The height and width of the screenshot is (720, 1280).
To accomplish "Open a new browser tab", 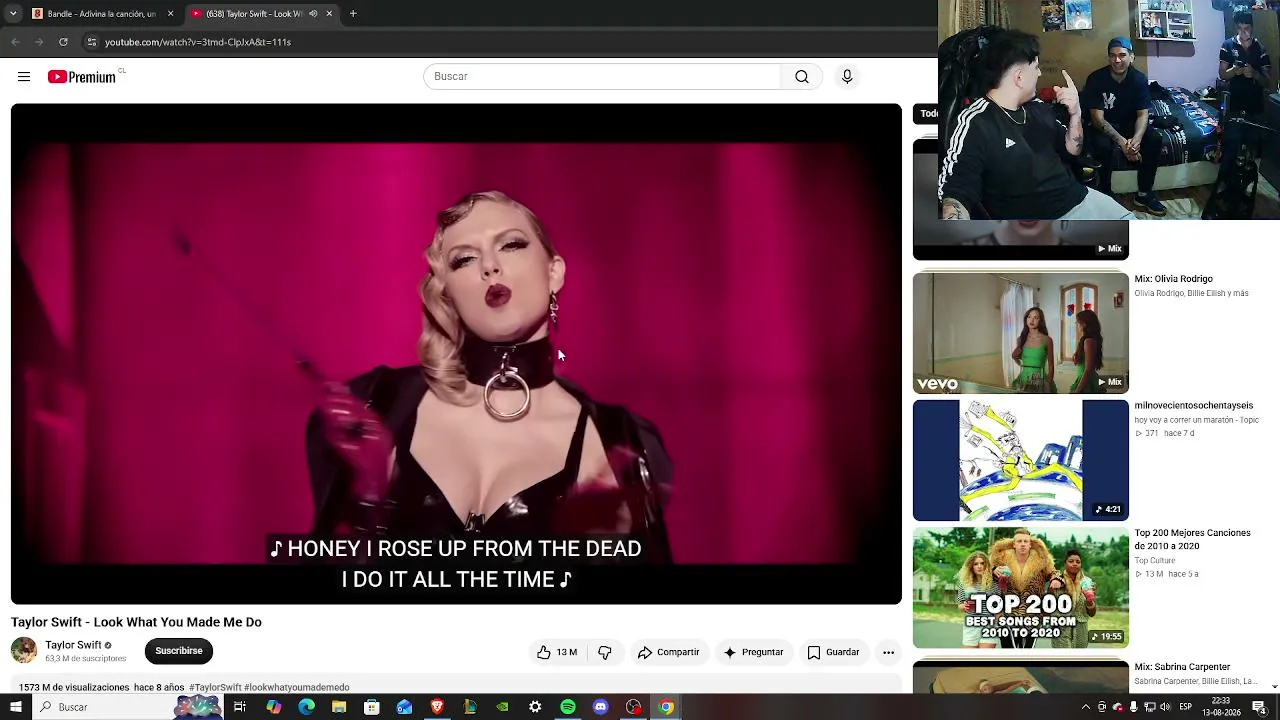I will click(353, 14).
